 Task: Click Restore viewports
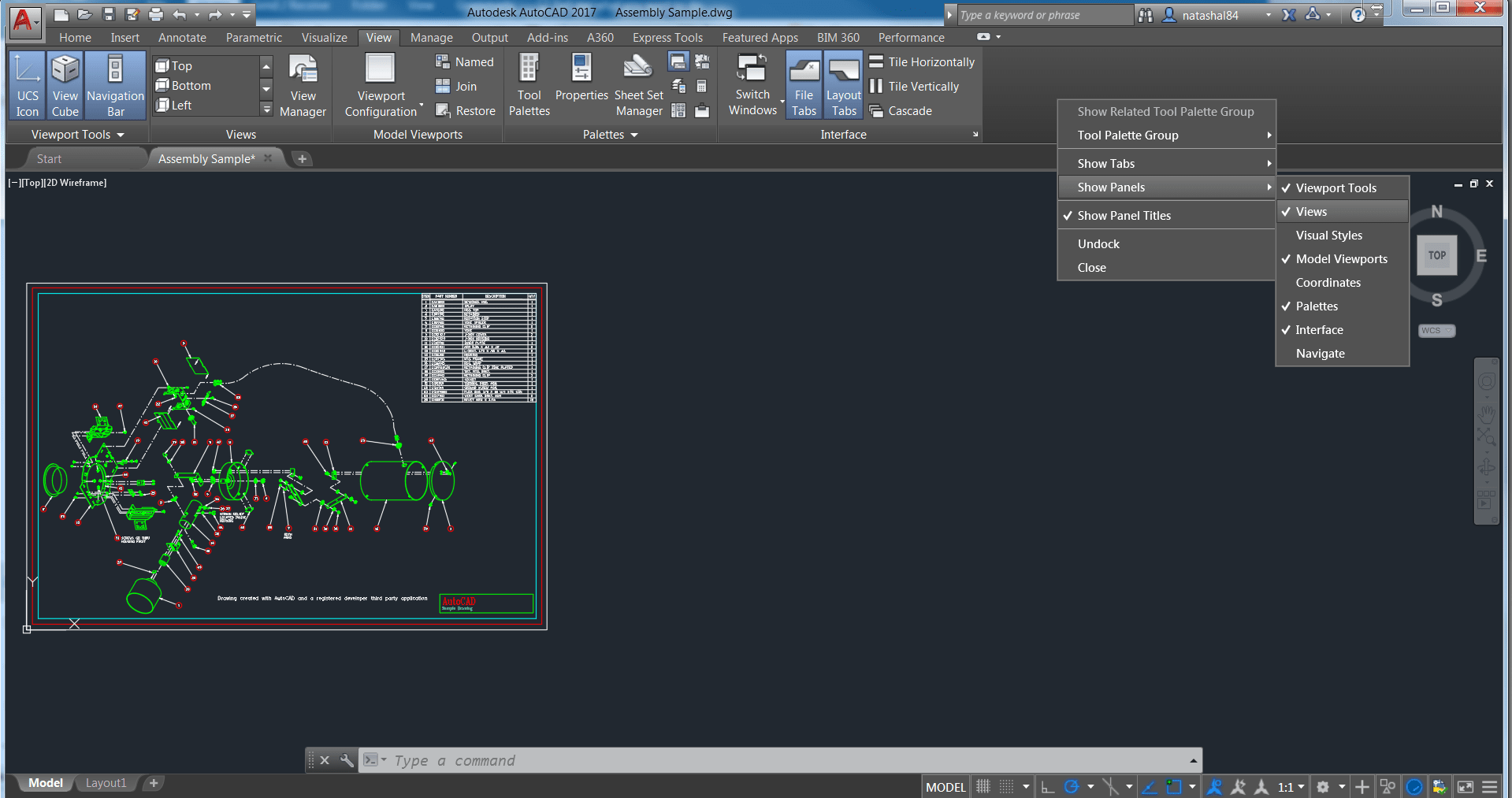[466, 111]
